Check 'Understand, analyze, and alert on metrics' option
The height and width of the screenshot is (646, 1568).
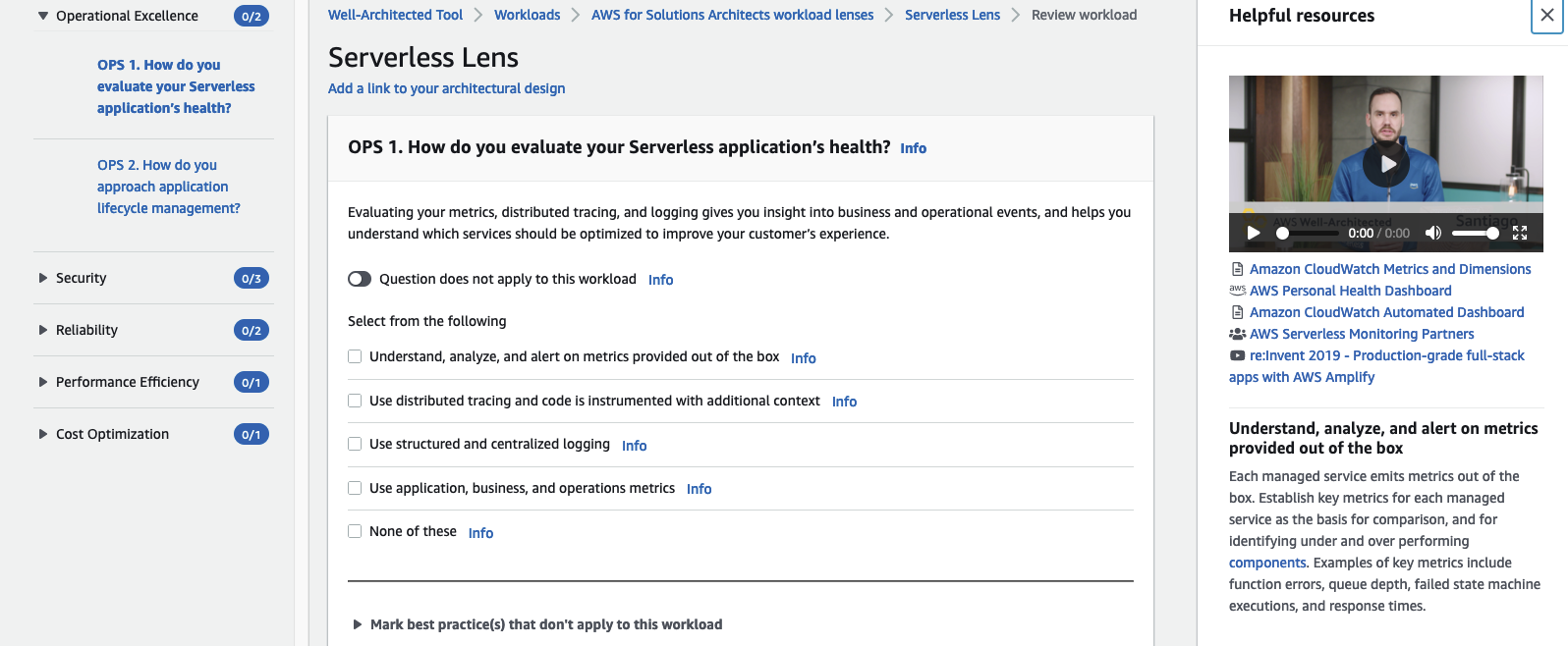[355, 356]
